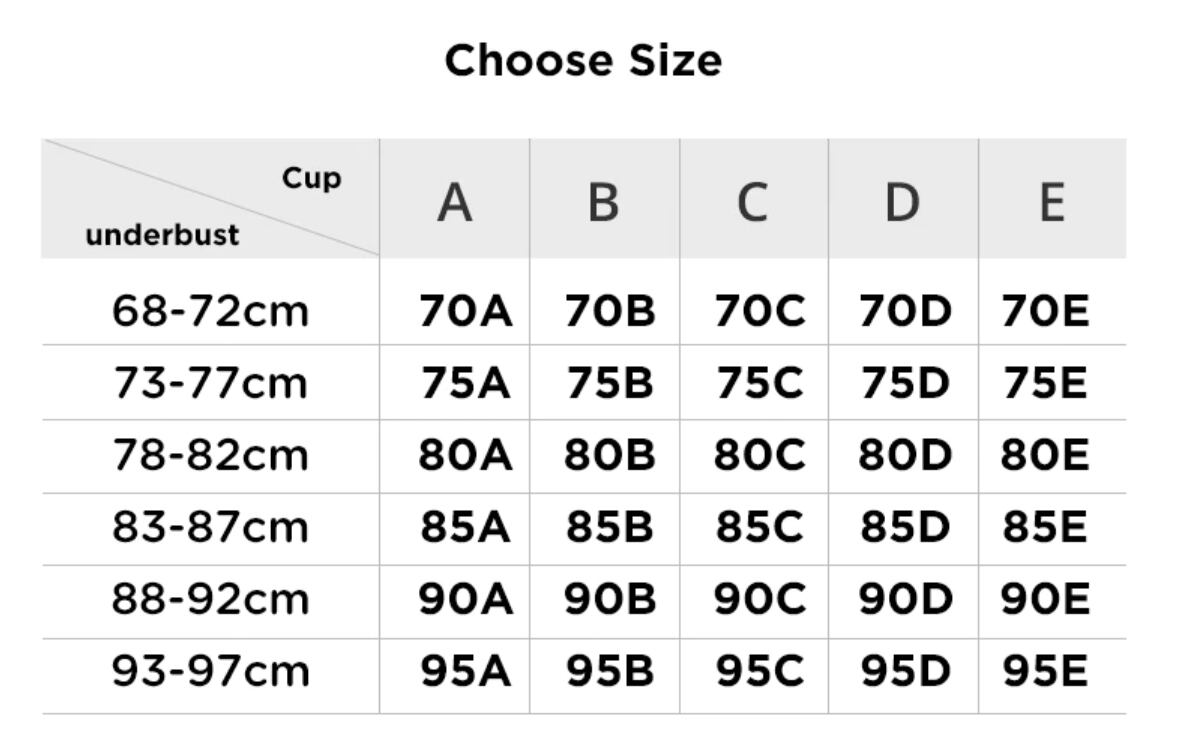Image resolution: width=1202 pixels, height=748 pixels.
Task: Choose size 75B
Action: point(609,383)
